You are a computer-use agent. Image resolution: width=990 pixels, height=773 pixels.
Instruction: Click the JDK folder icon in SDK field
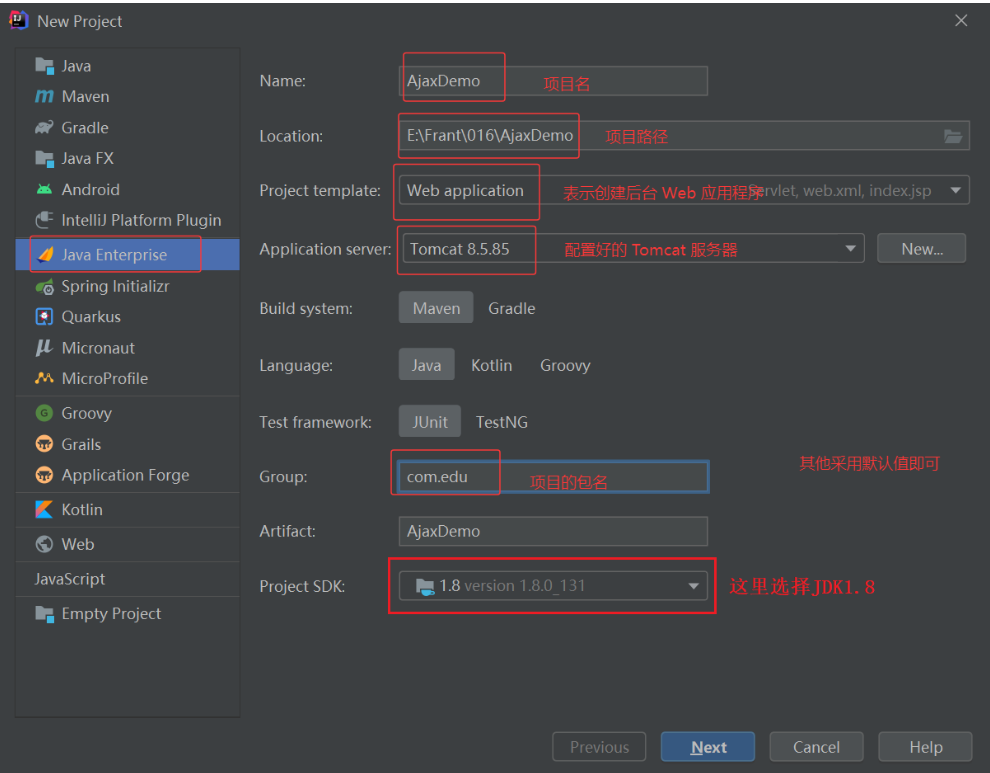coord(425,587)
